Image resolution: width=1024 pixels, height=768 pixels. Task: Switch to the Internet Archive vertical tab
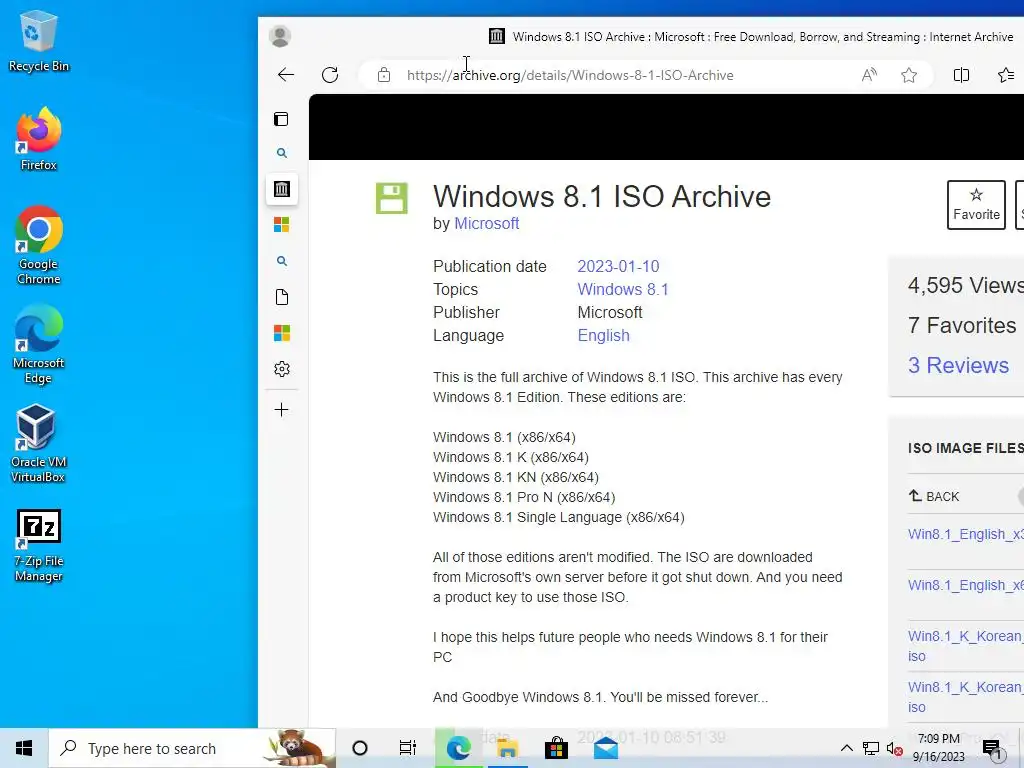[x=281, y=189]
